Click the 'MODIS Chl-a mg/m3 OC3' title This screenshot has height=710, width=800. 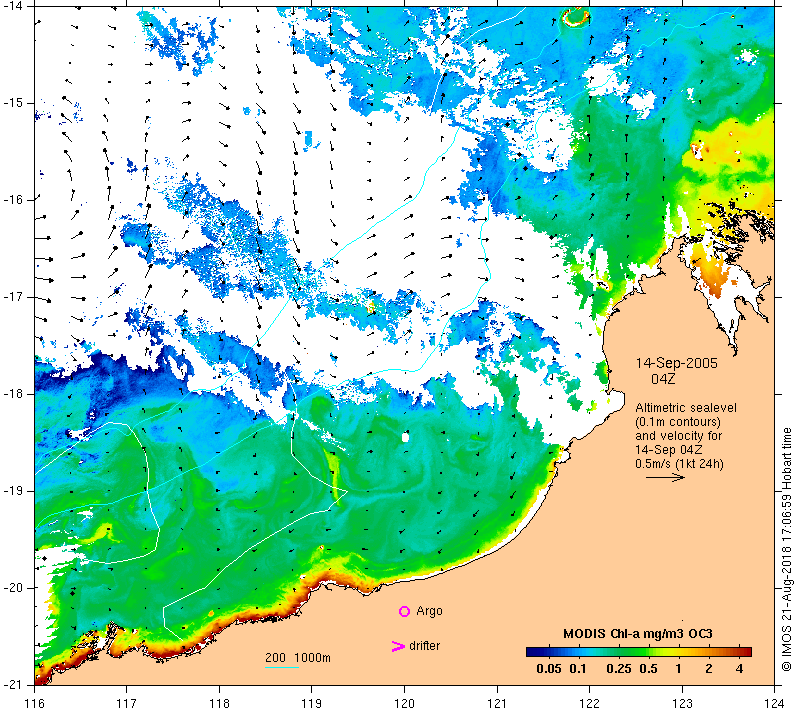click(x=638, y=633)
